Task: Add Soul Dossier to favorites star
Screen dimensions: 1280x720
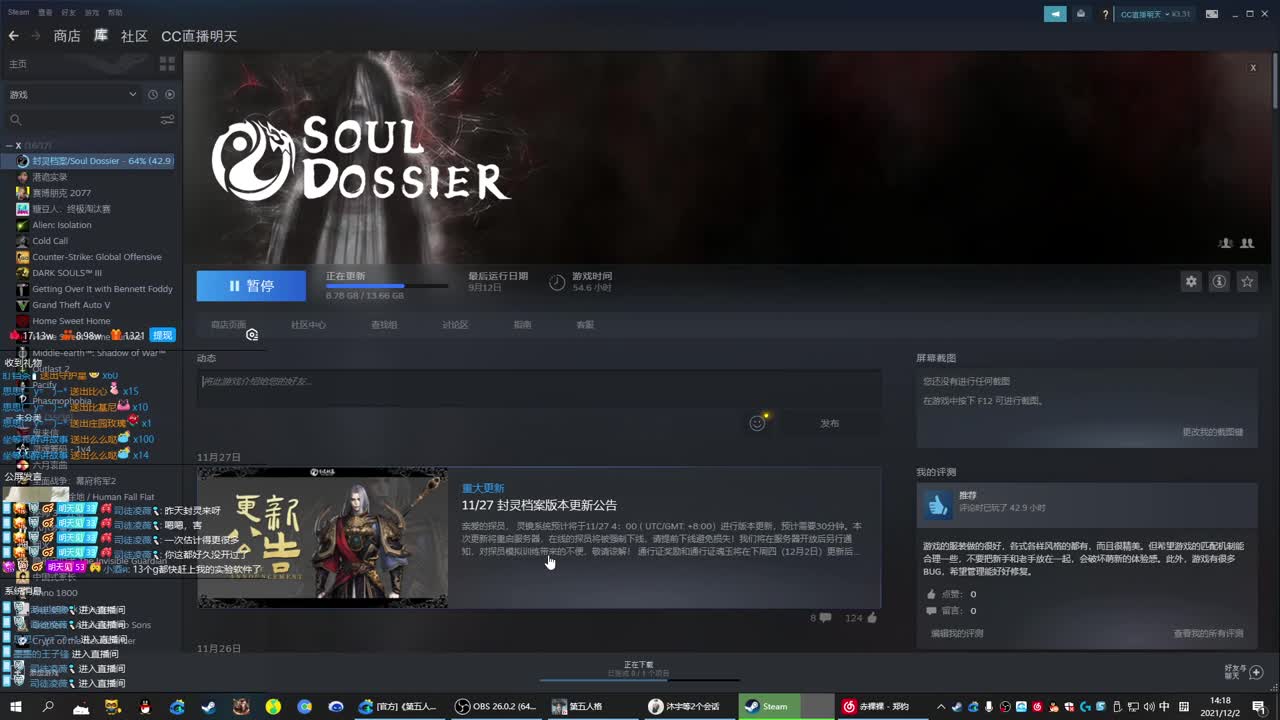Action: [1247, 282]
